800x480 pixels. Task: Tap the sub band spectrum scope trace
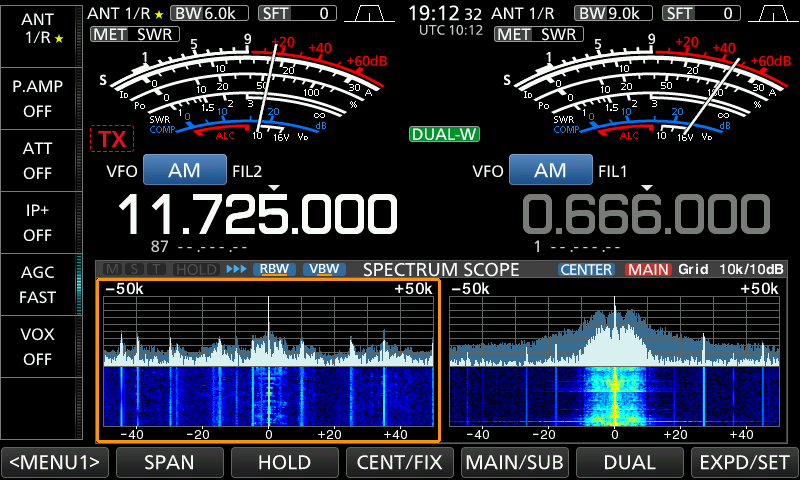614,331
